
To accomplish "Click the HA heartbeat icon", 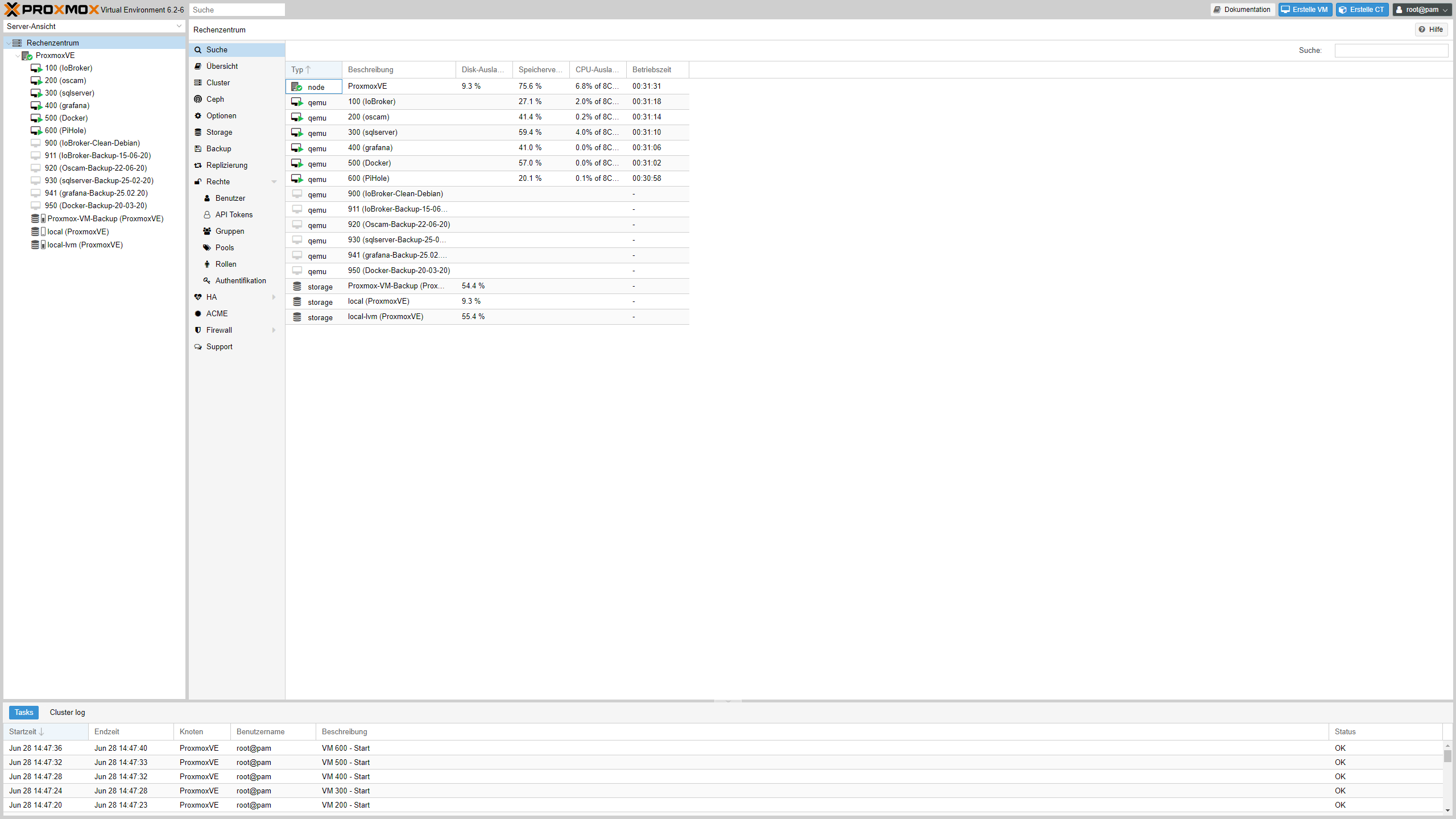I will 198,297.
